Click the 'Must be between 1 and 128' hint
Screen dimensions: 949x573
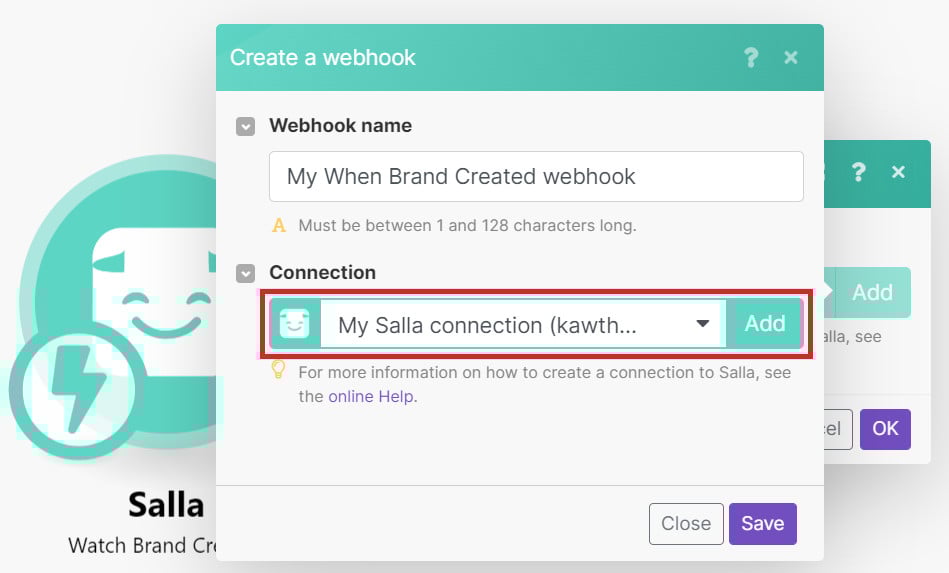[x=467, y=226]
